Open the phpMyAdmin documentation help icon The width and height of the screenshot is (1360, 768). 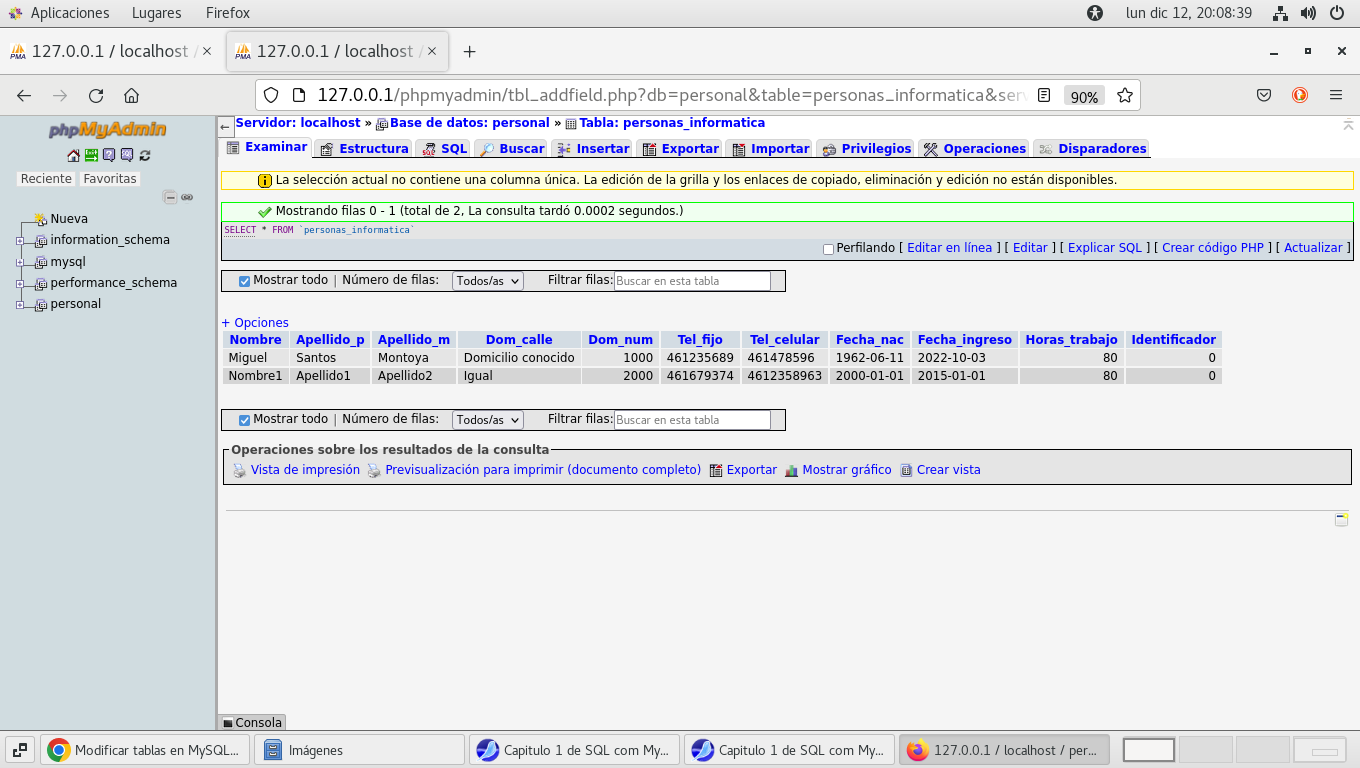[109, 155]
